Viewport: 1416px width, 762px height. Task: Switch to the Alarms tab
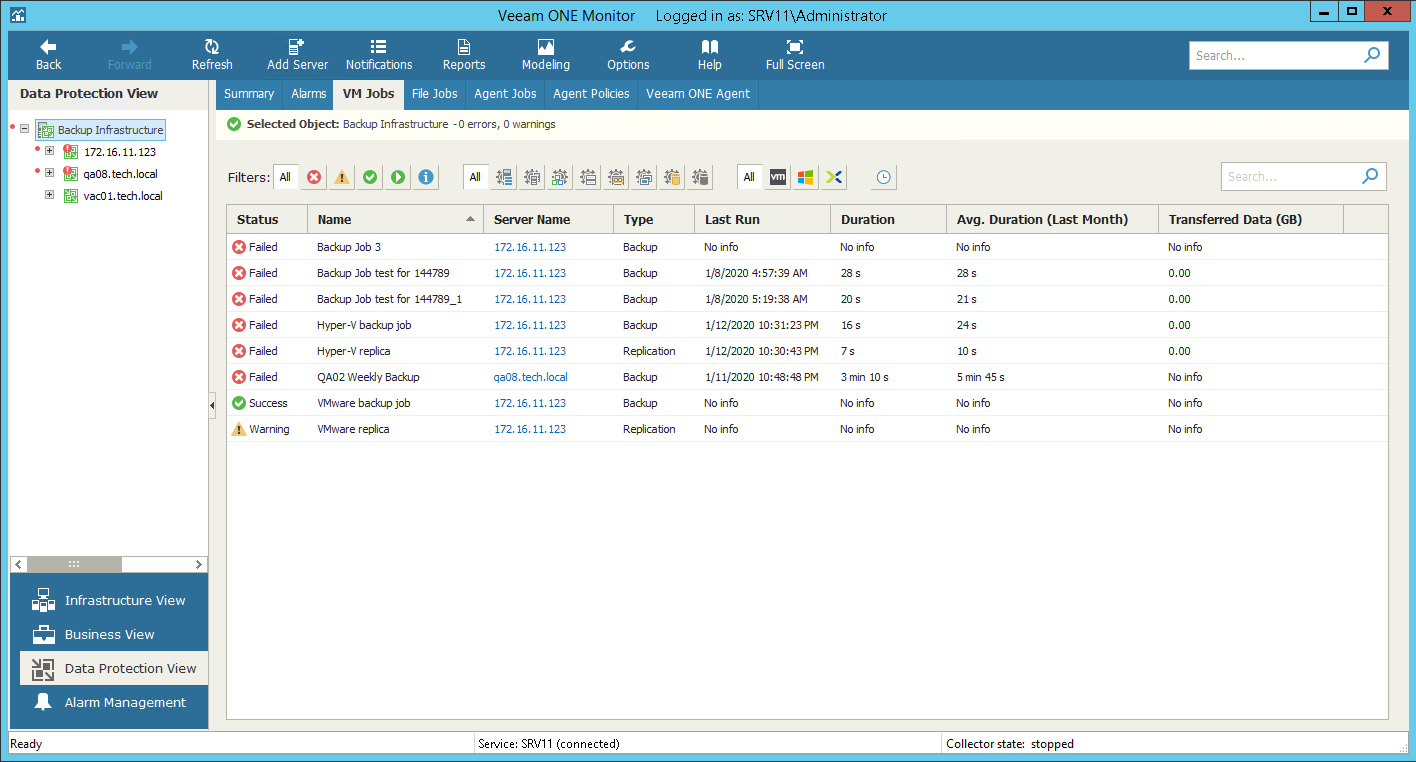pos(308,94)
